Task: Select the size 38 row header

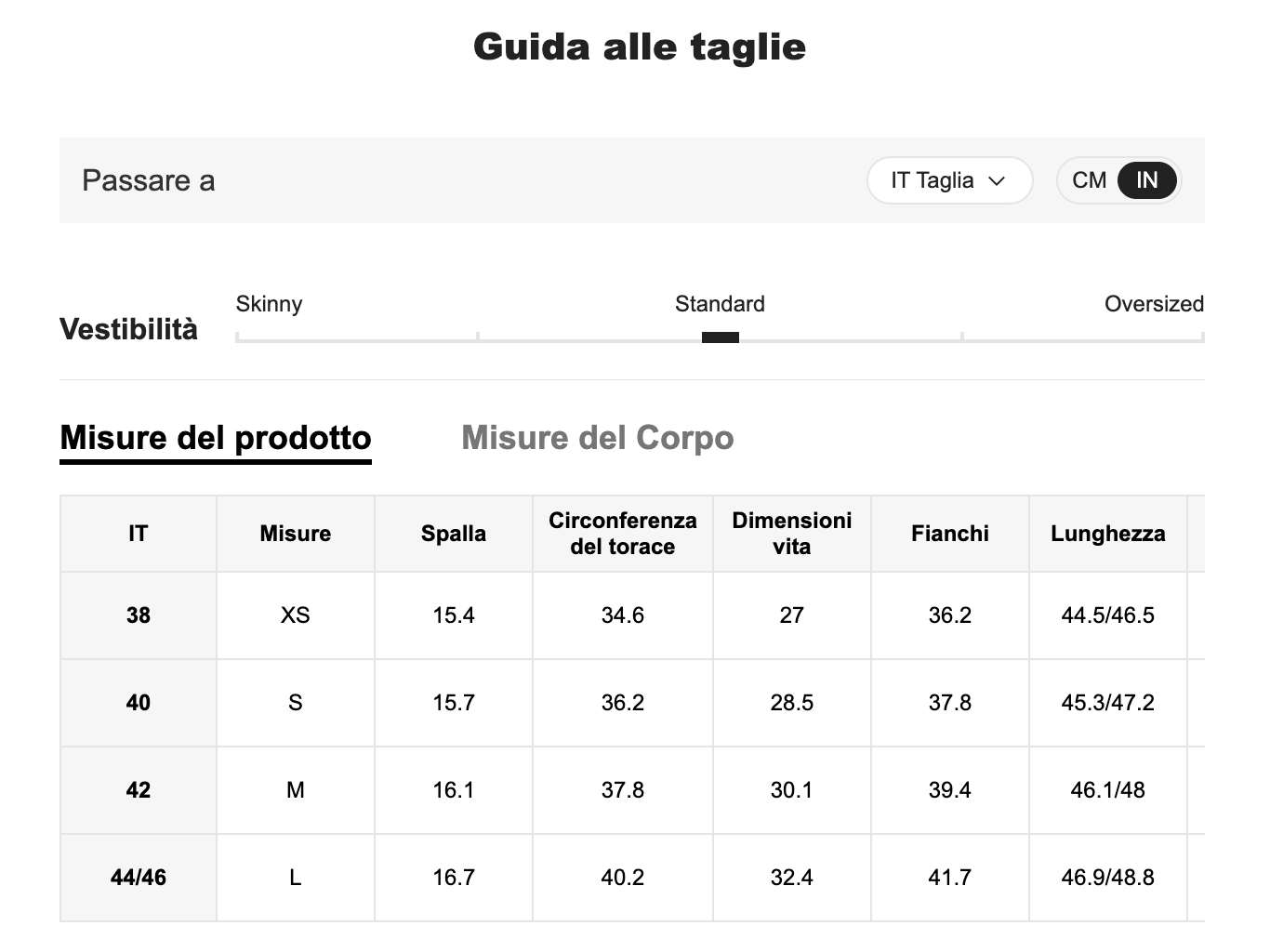Action: click(x=139, y=615)
